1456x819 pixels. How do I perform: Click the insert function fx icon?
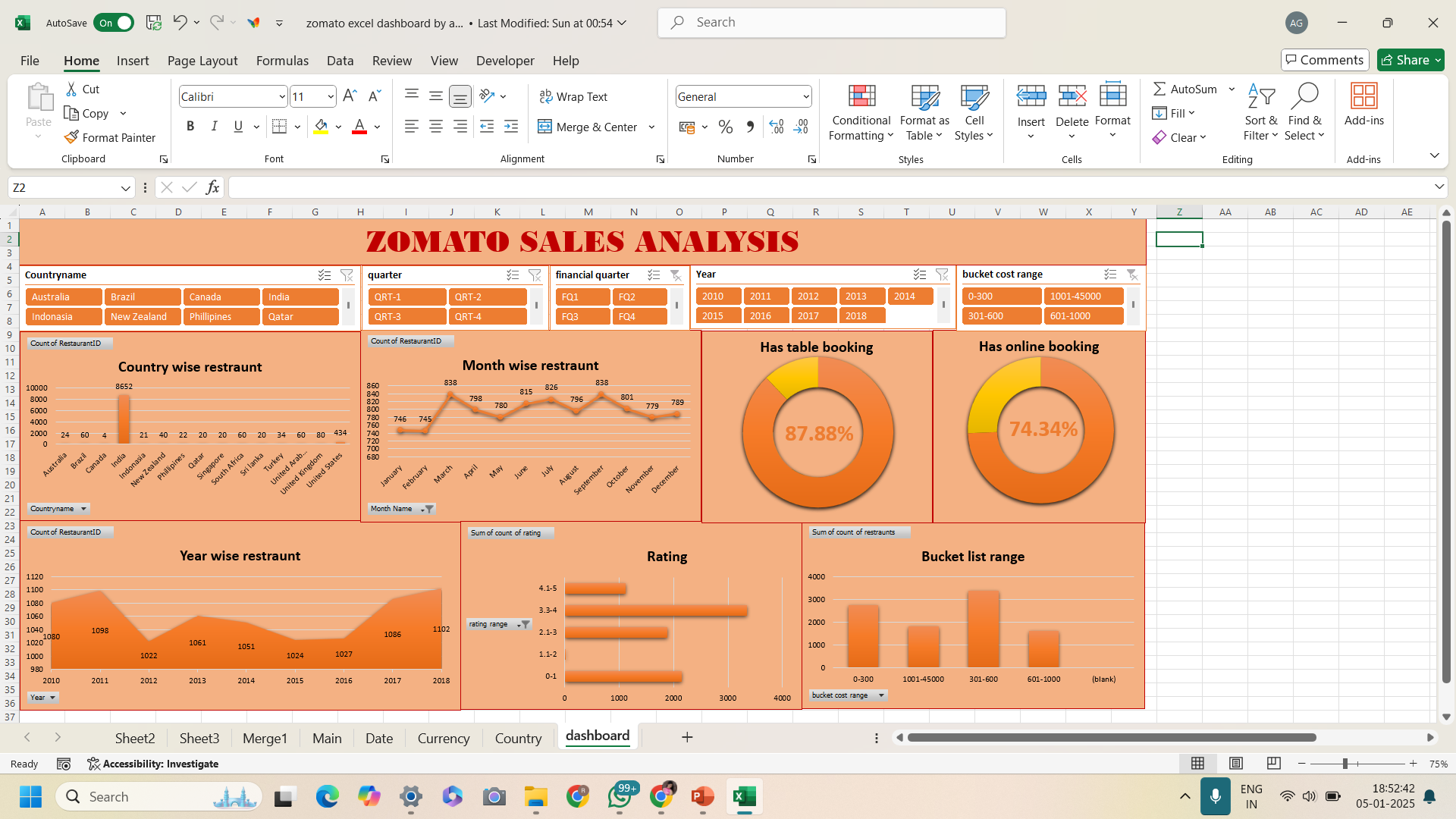212,187
